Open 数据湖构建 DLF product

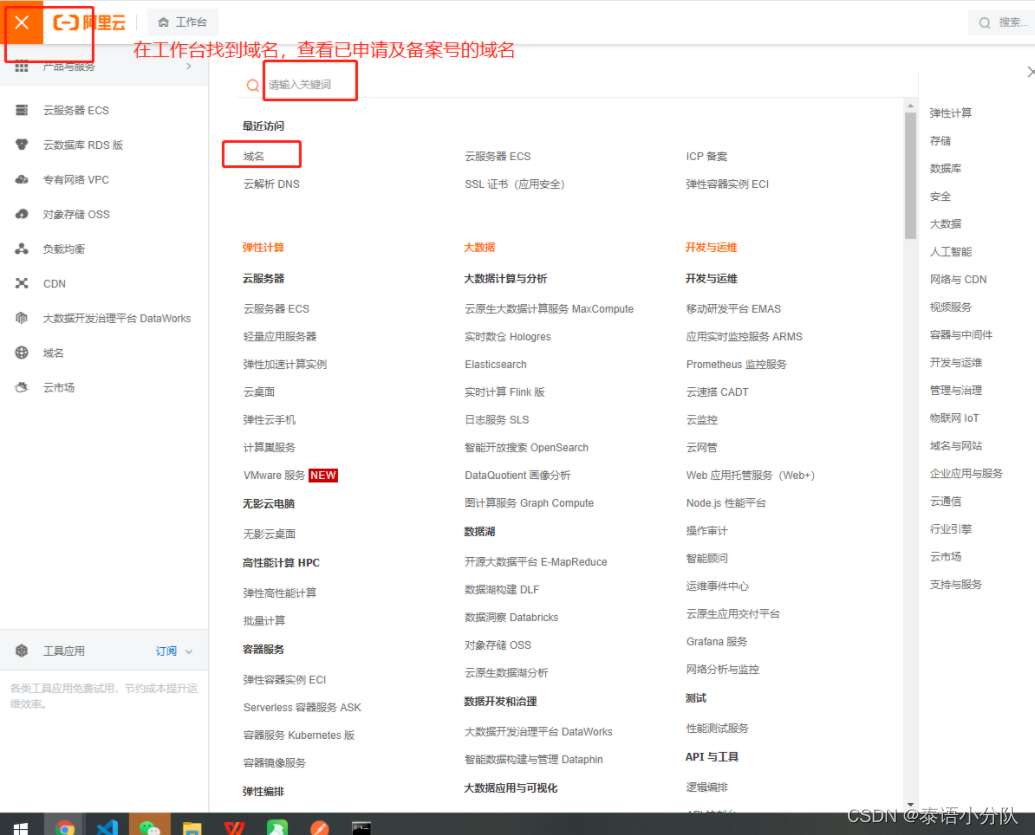point(502,589)
